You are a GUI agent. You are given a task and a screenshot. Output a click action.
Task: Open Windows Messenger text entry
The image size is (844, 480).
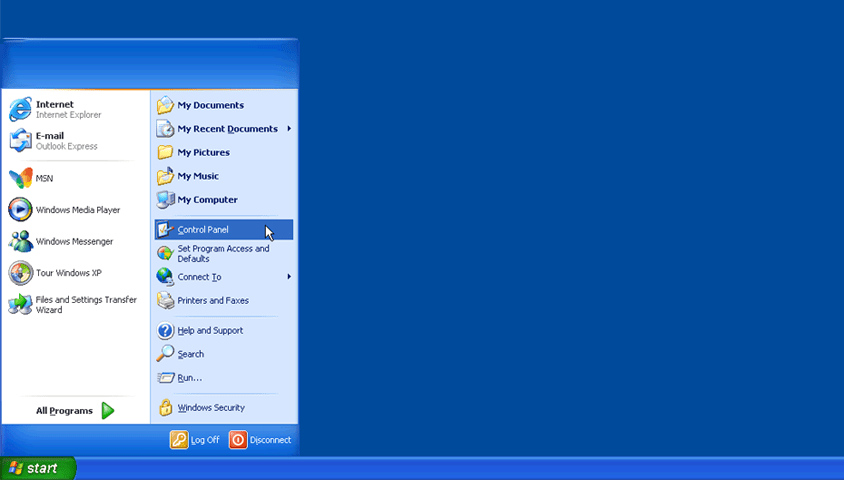tap(74, 242)
